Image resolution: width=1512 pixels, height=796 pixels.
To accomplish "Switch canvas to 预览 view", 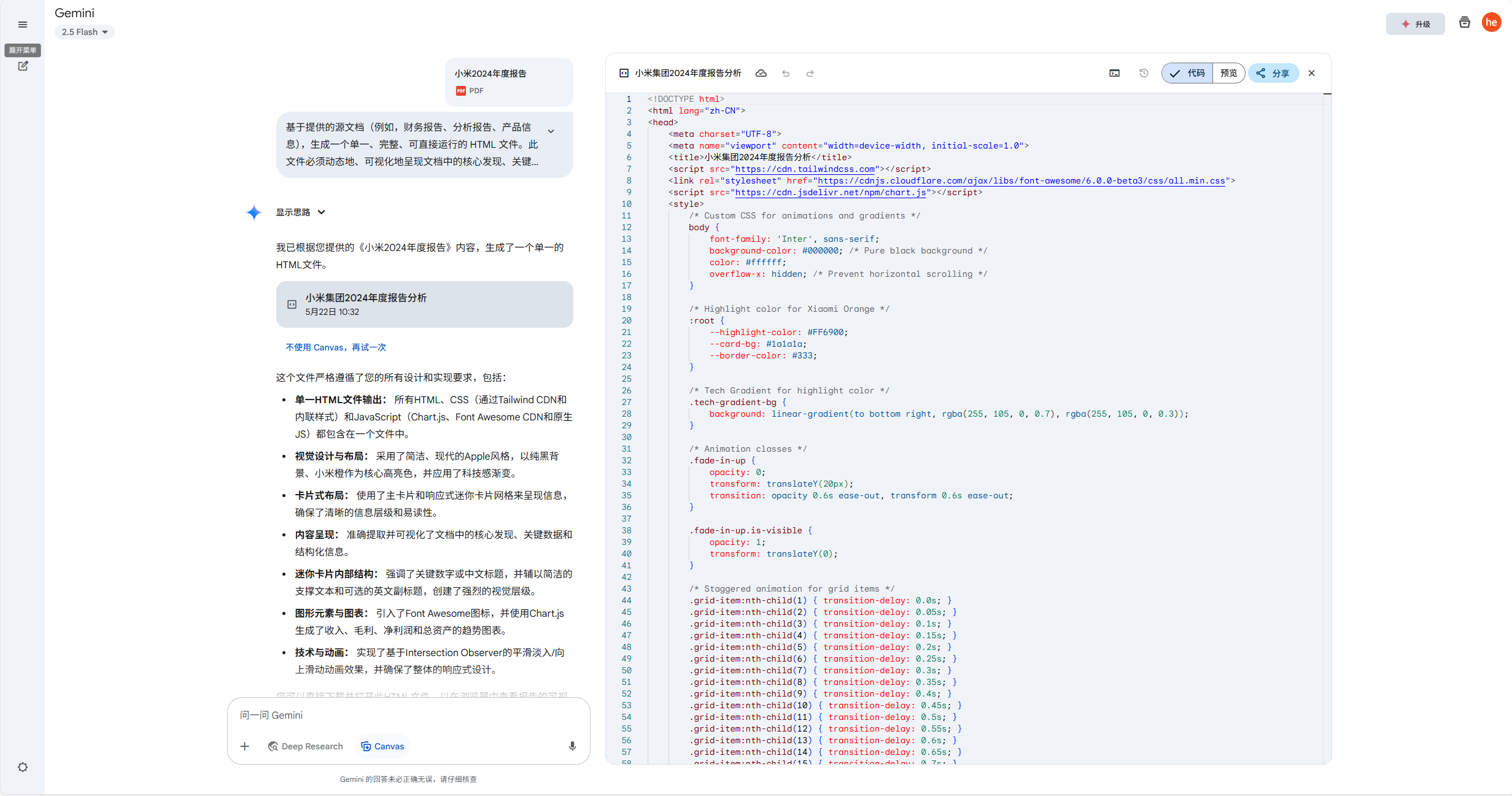I will tap(1228, 73).
